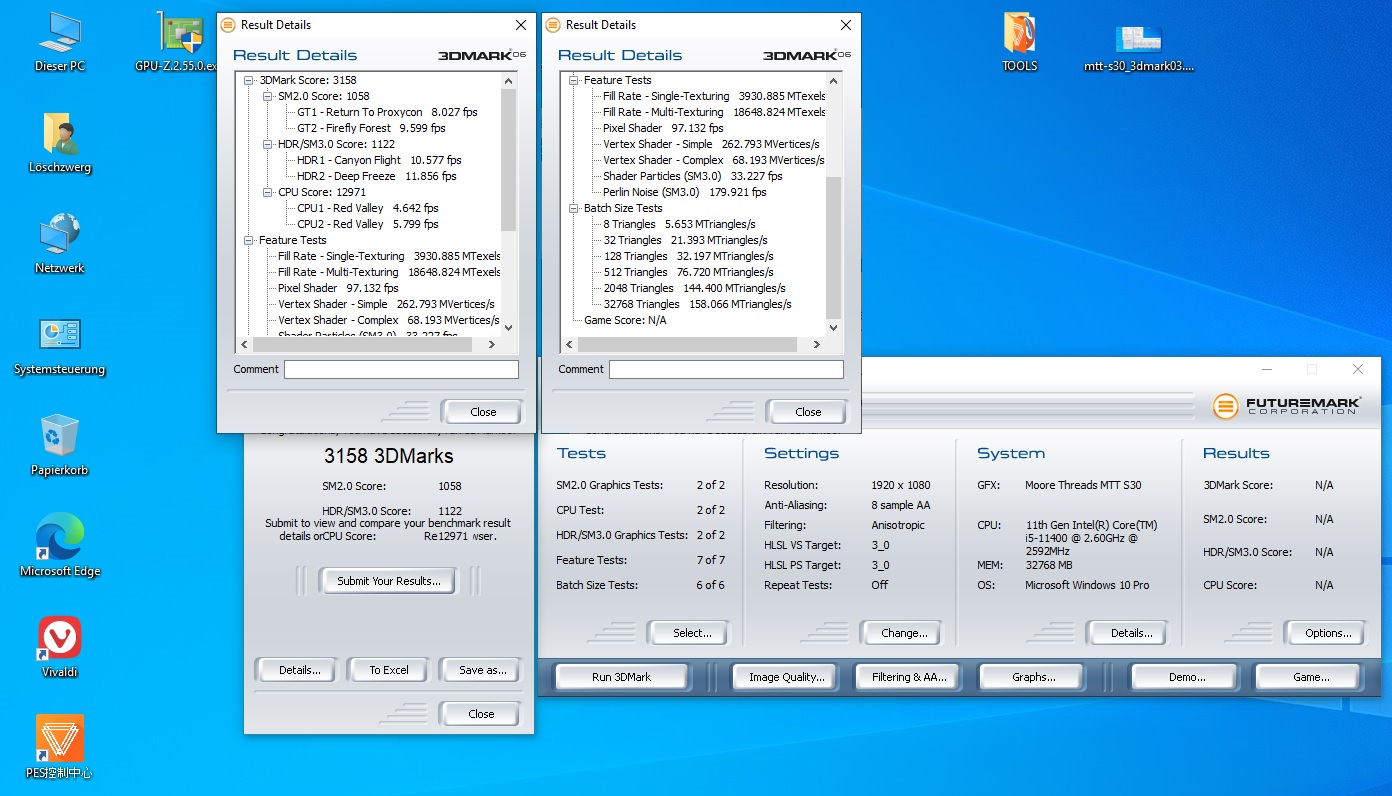This screenshot has height=796, width=1392.
Task: Select CPU2 - Red Valley row
Action: coord(367,224)
